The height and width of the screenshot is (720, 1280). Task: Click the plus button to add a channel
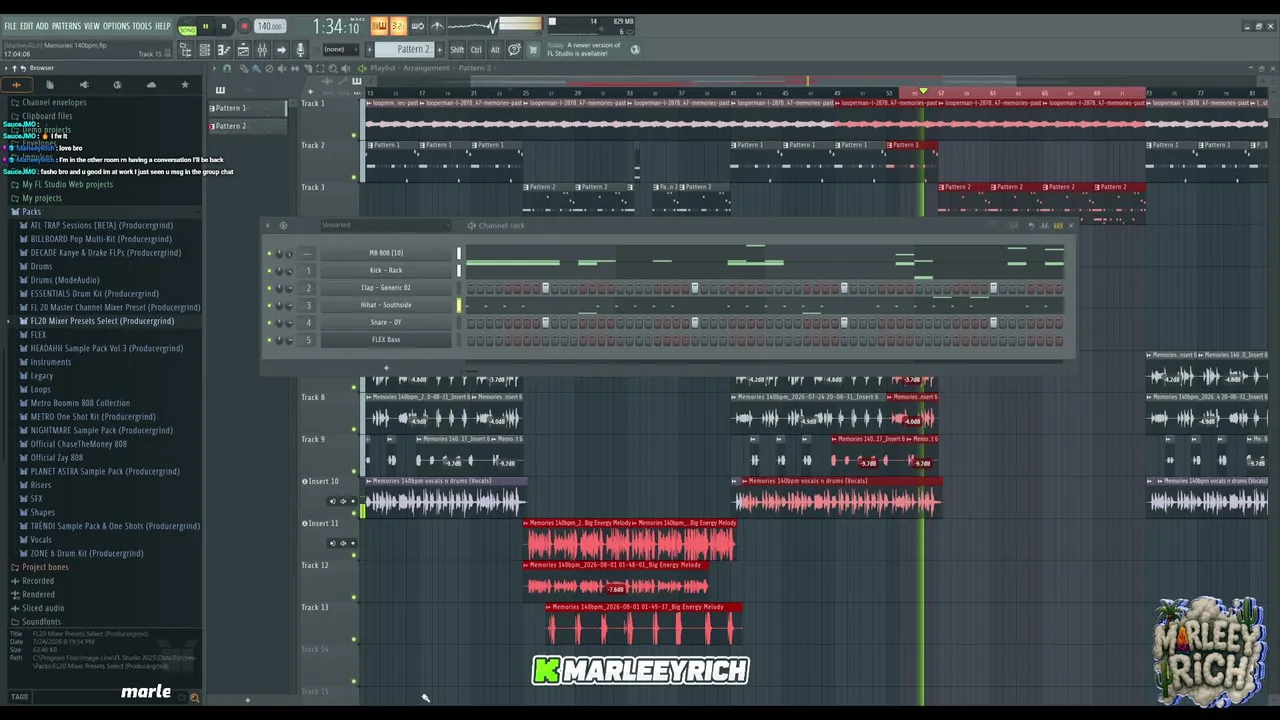pyautogui.click(x=386, y=368)
